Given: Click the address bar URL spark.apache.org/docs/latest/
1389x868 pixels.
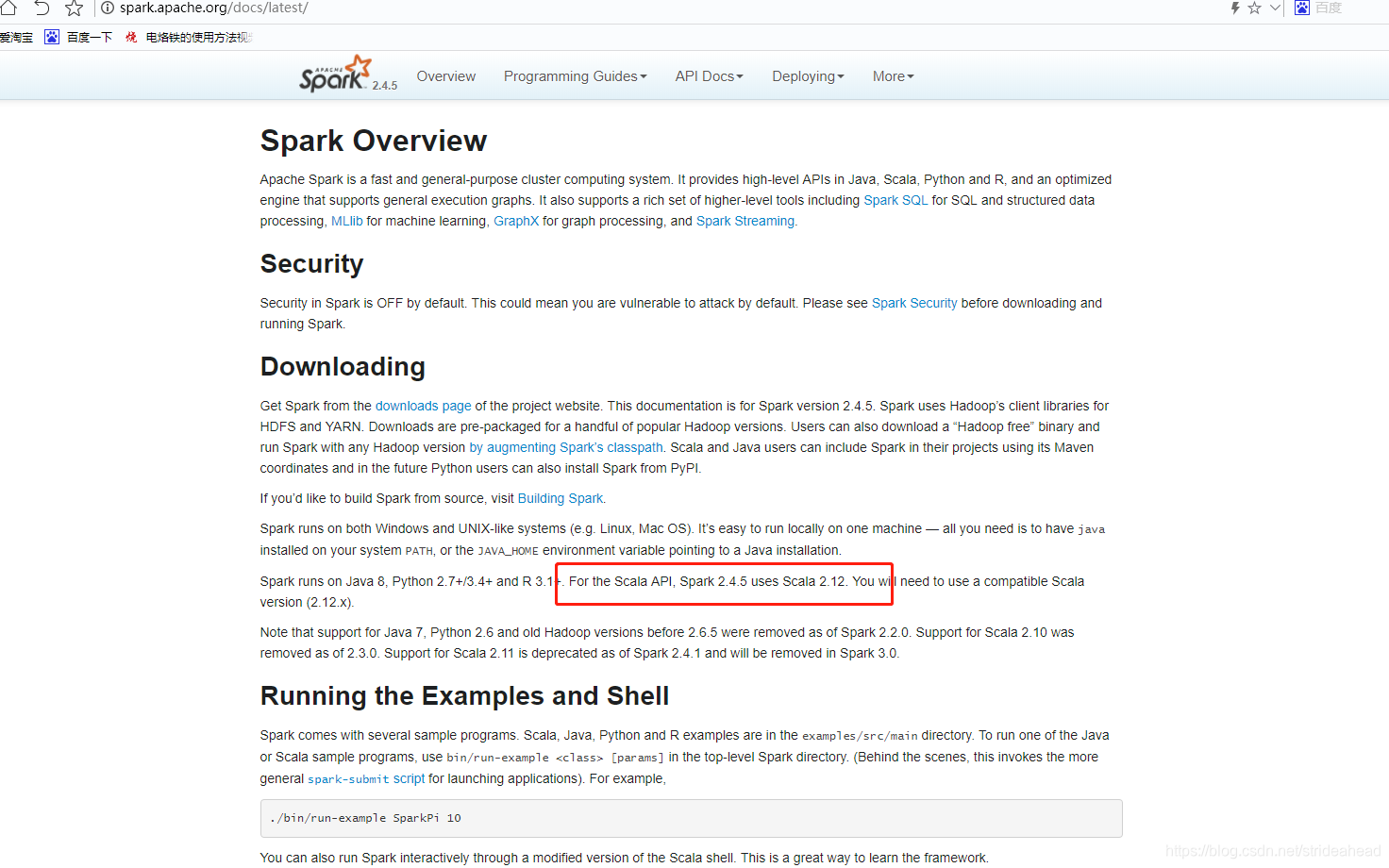Looking at the screenshot, I should 214,8.
